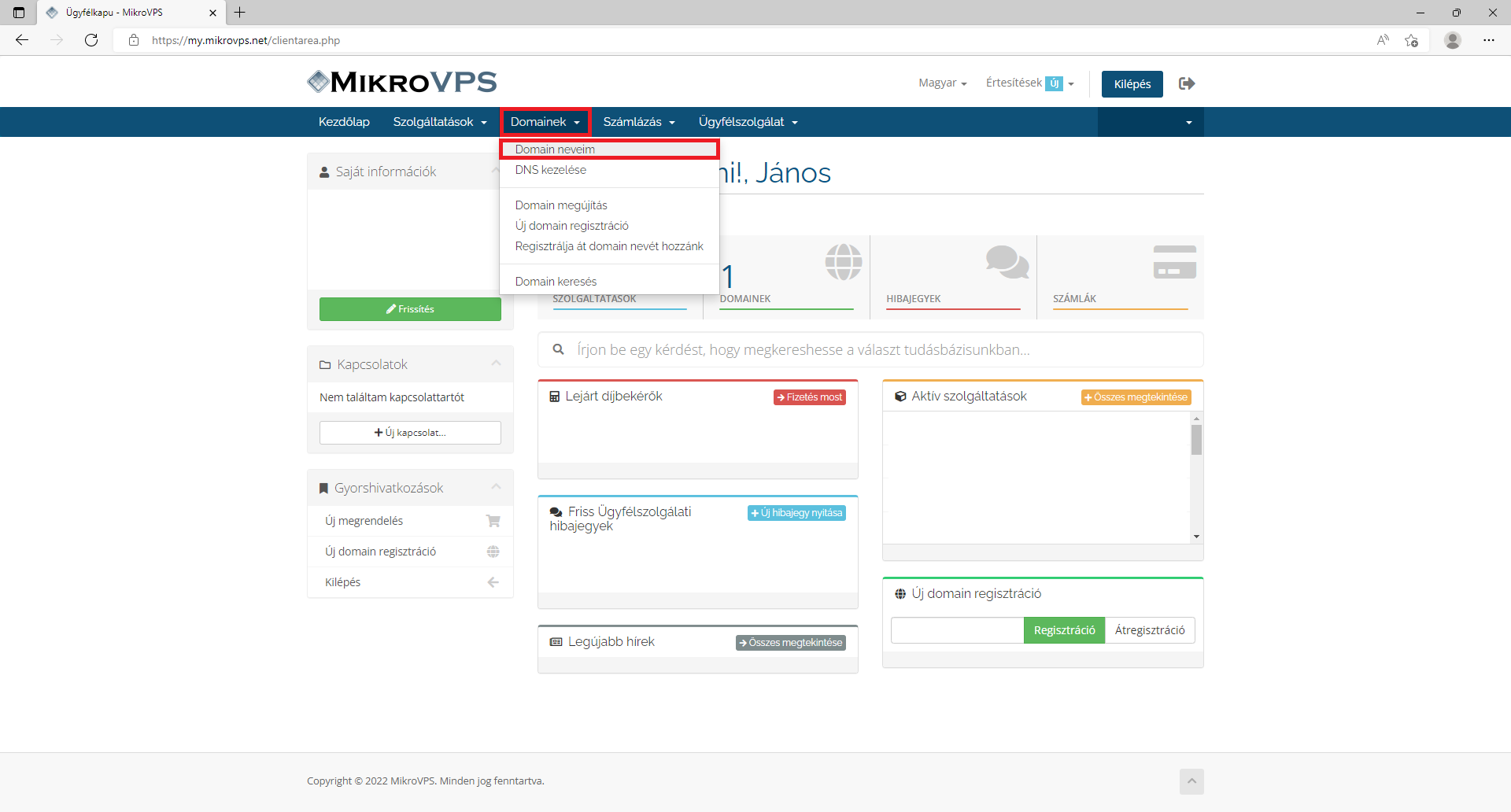Go to Kezdőlap in the navigation bar
This screenshot has width=1511, height=812.
pos(344,122)
